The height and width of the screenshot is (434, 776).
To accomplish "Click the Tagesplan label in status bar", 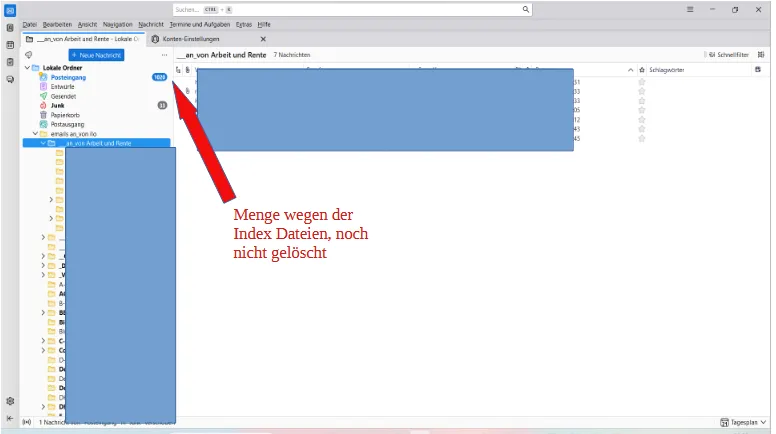I will pyautogui.click(x=744, y=422).
